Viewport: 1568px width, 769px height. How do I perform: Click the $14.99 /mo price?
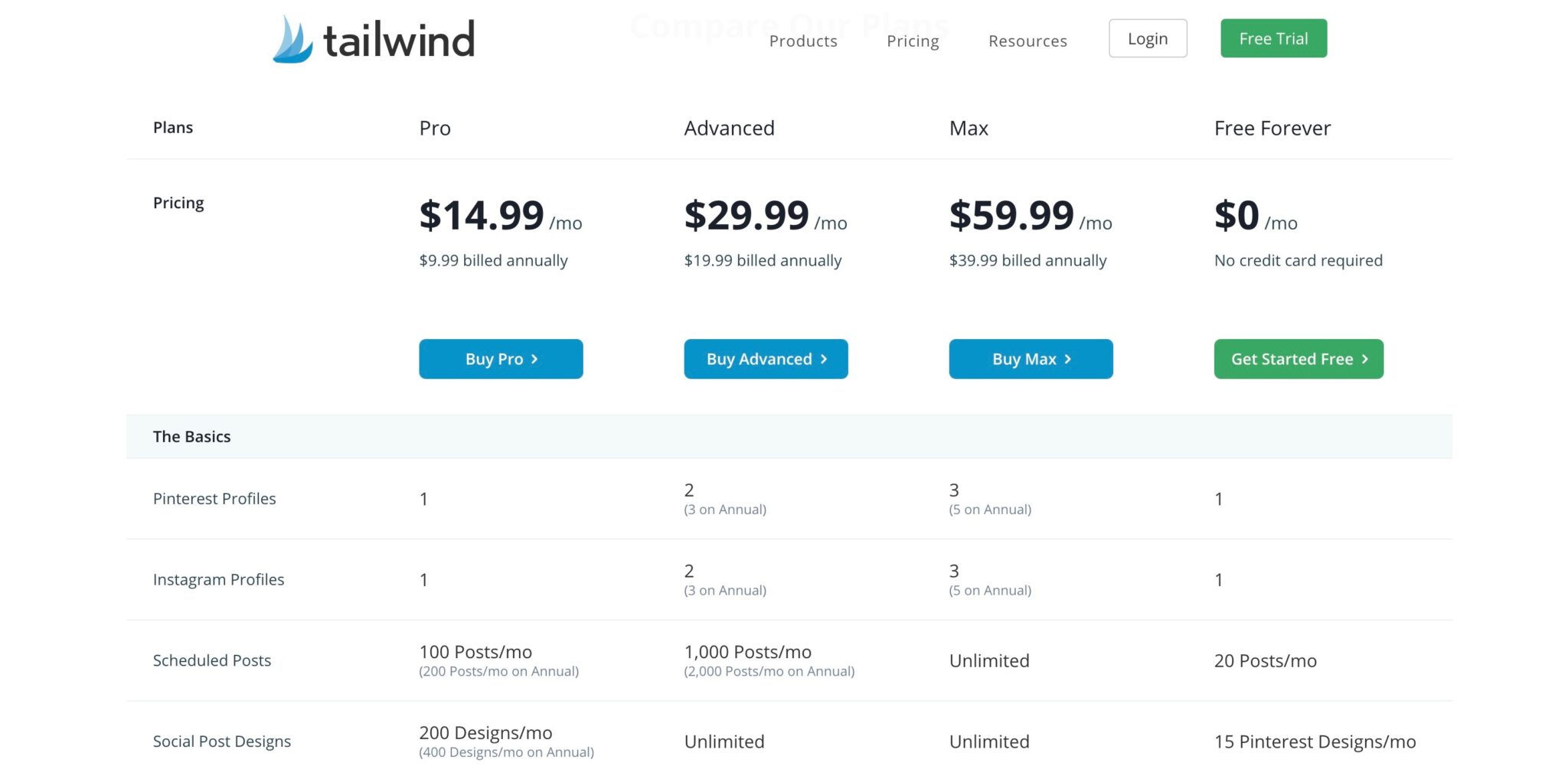click(501, 215)
